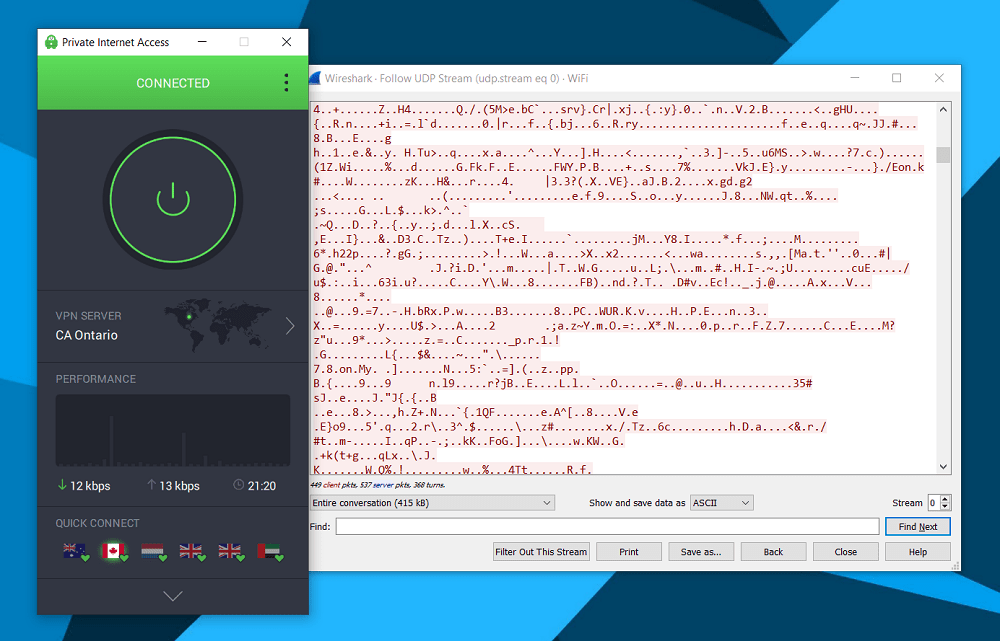Click the stream scrollbar down arrow

[943, 467]
